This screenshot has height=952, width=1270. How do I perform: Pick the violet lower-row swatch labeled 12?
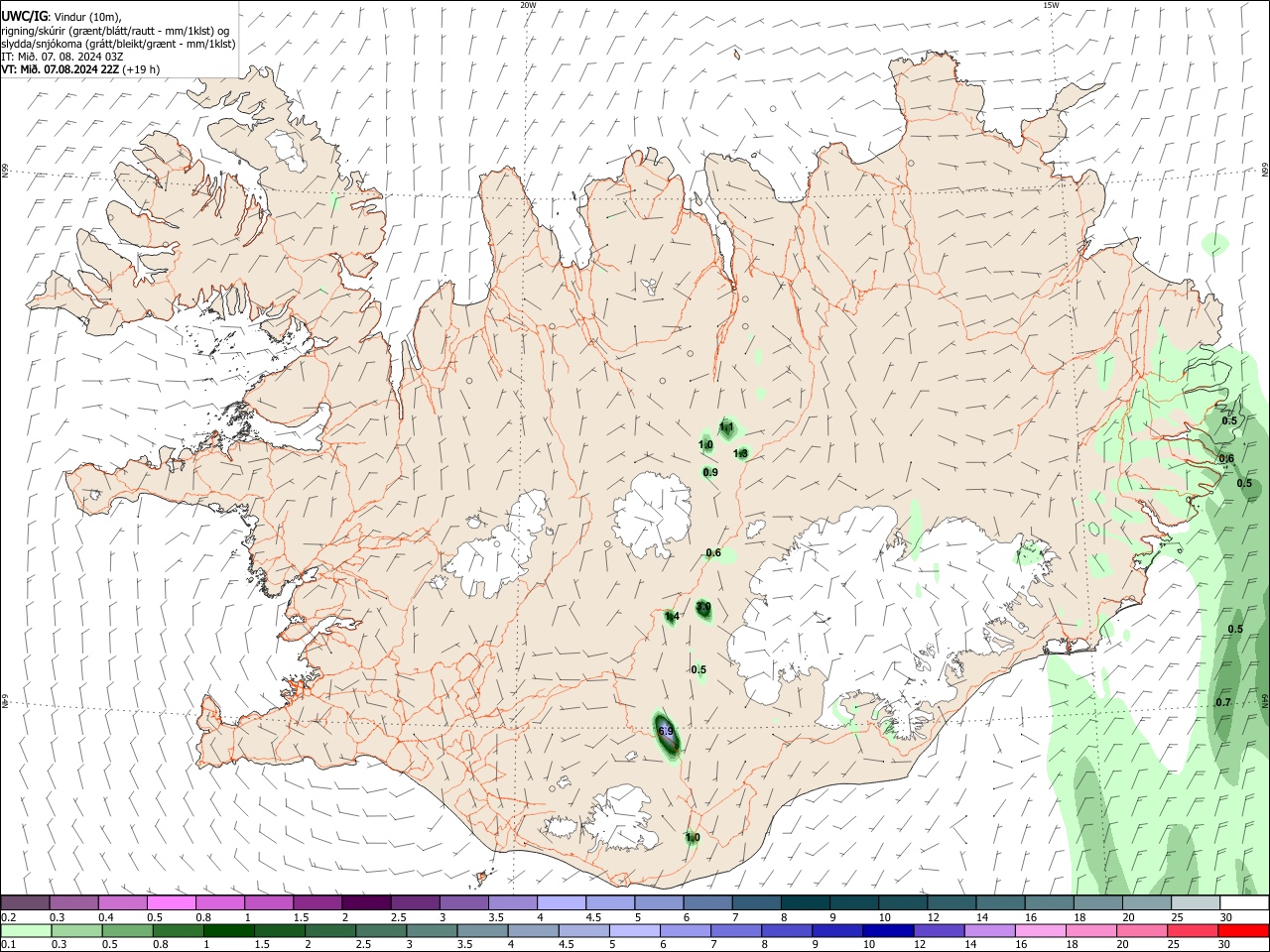pyautogui.click(x=939, y=931)
